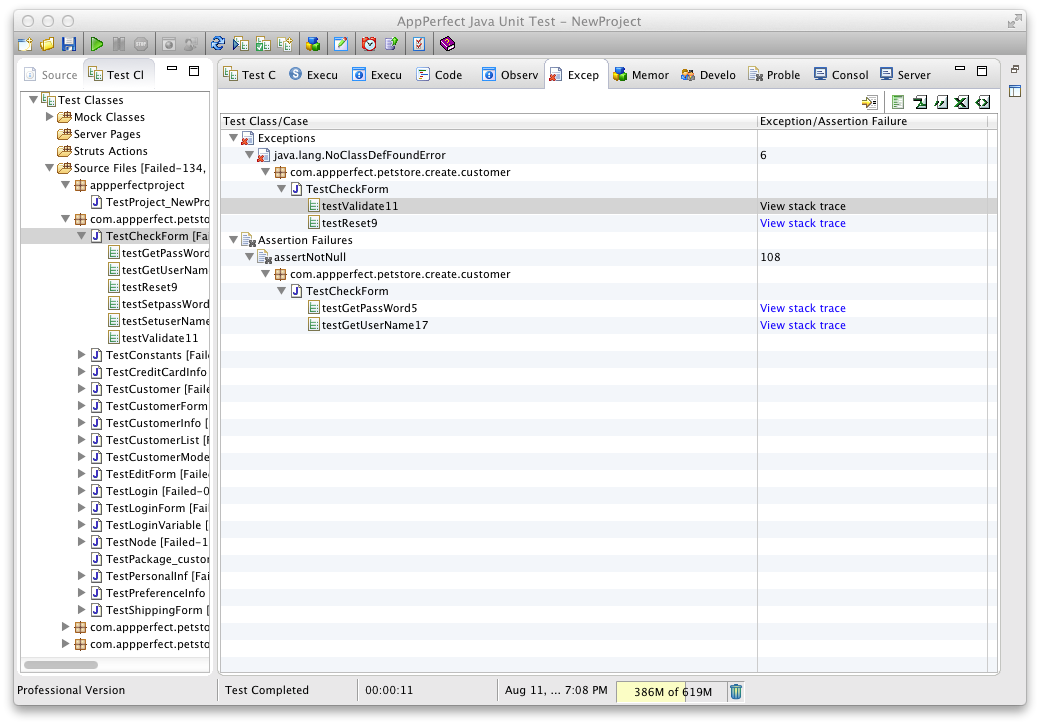Expand the TestShippingForm class node

click(81, 610)
